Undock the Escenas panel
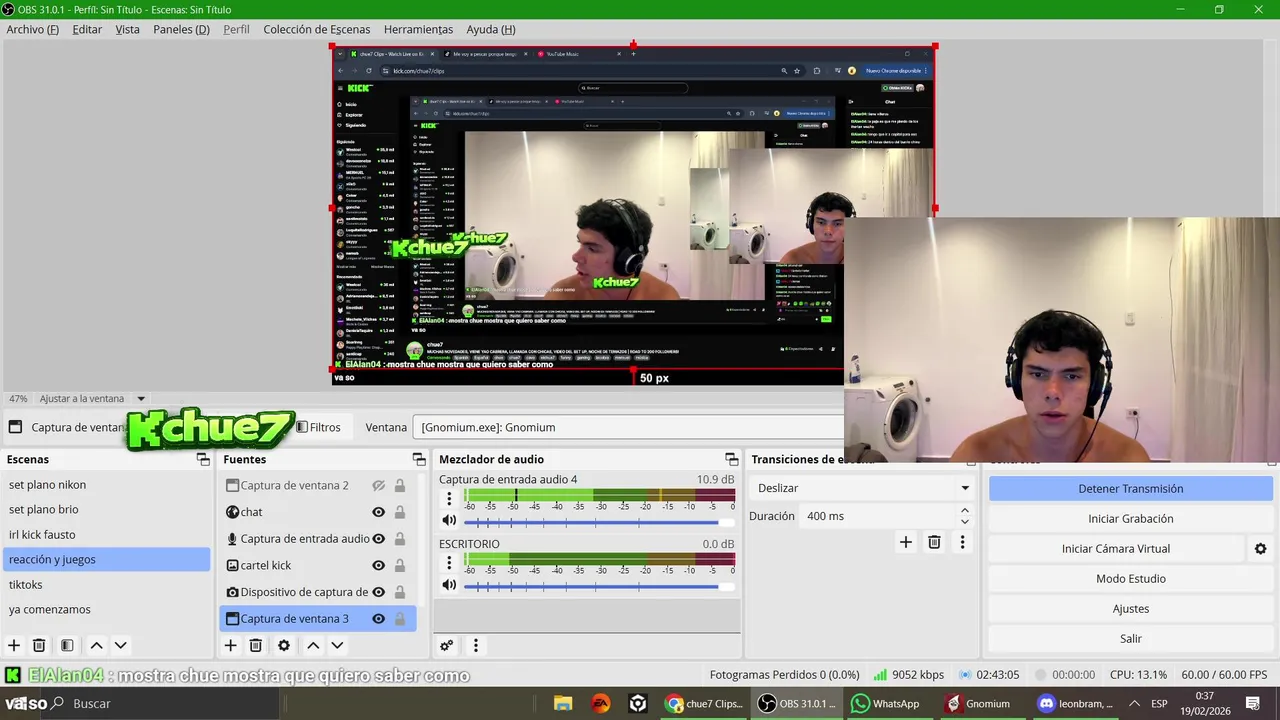 (x=203, y=460)
